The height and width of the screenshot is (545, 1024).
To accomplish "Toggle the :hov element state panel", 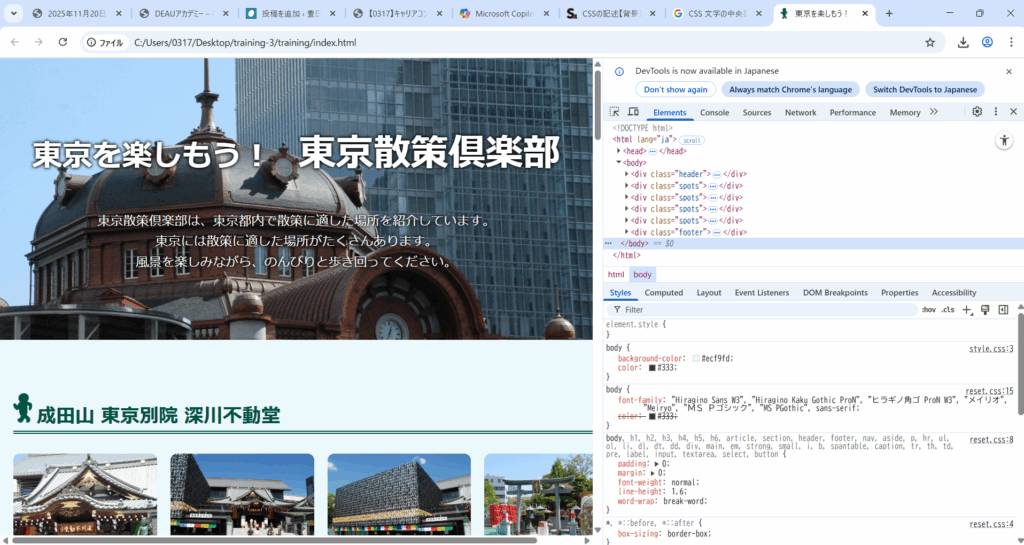I will pyautogui.click(x=928, y=310).
